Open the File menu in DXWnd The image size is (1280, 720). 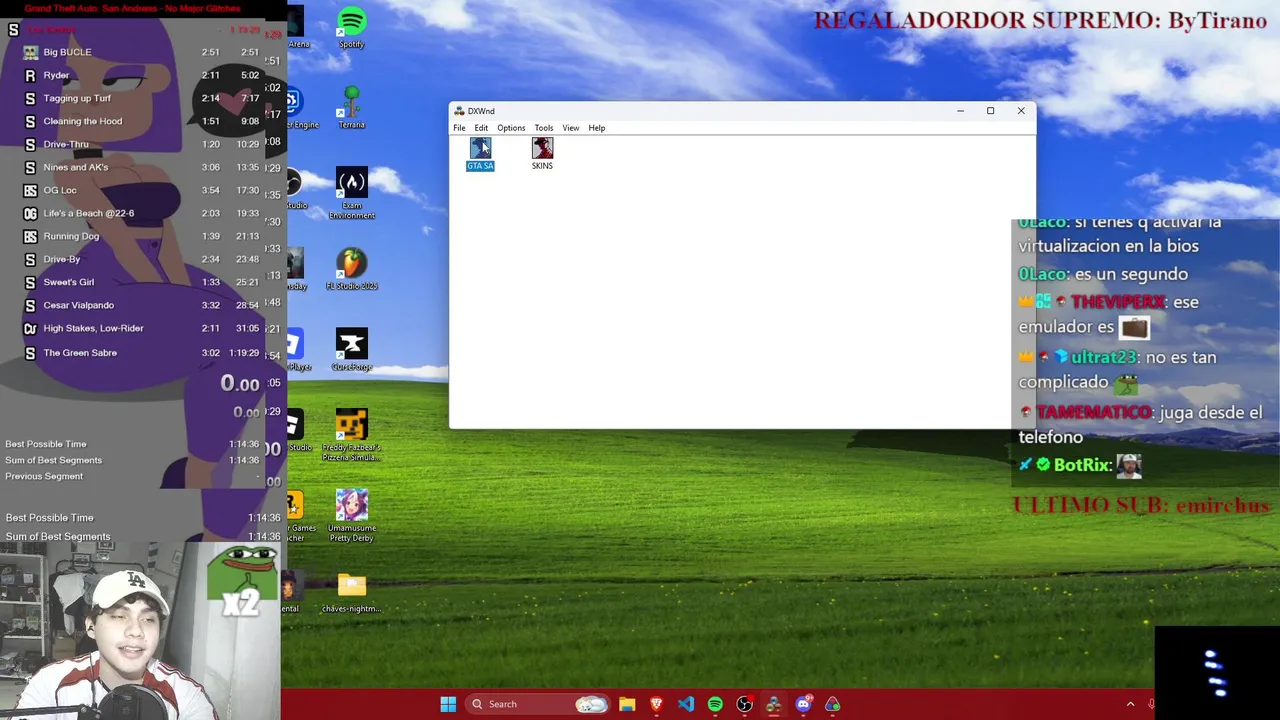(459, 128)
